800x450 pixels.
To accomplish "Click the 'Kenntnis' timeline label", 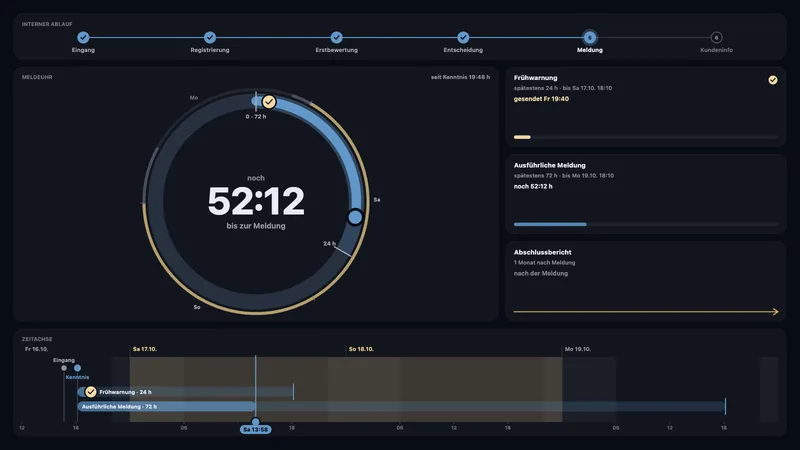I will [77, 377].
